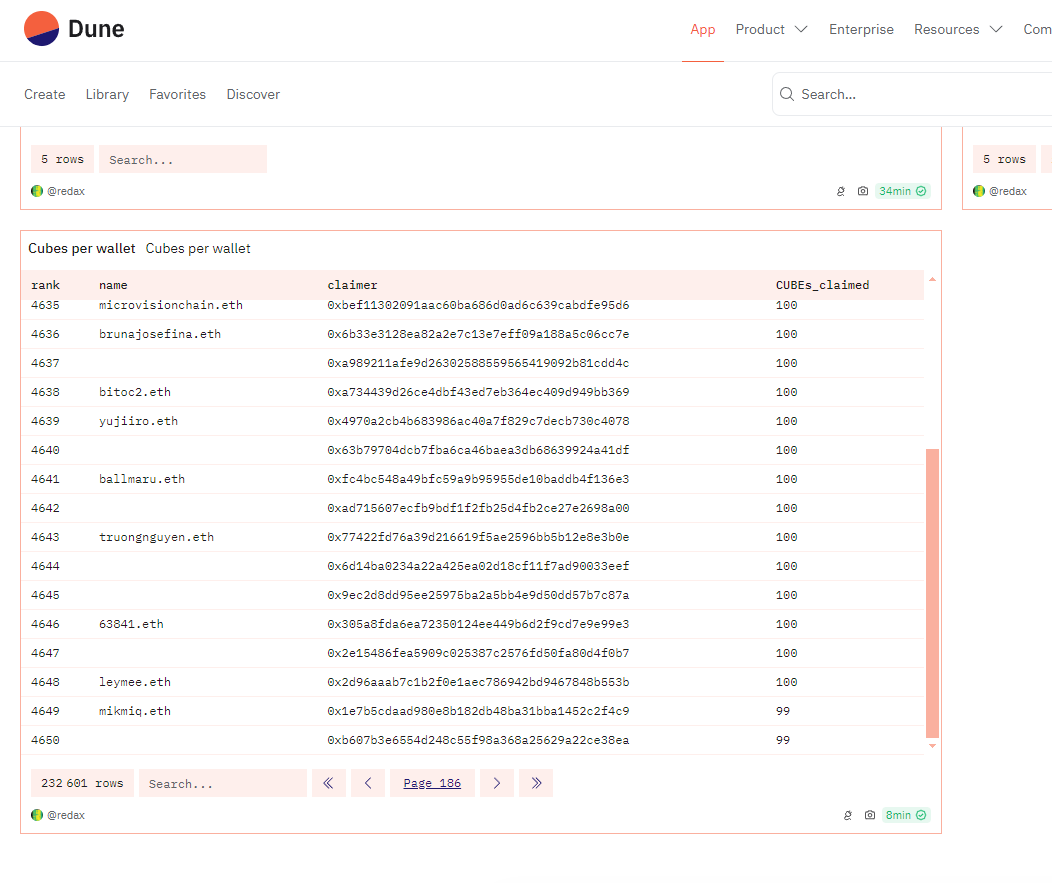
Task: Click the name column header
Action: pyautogui.click(x=113, y=285)
